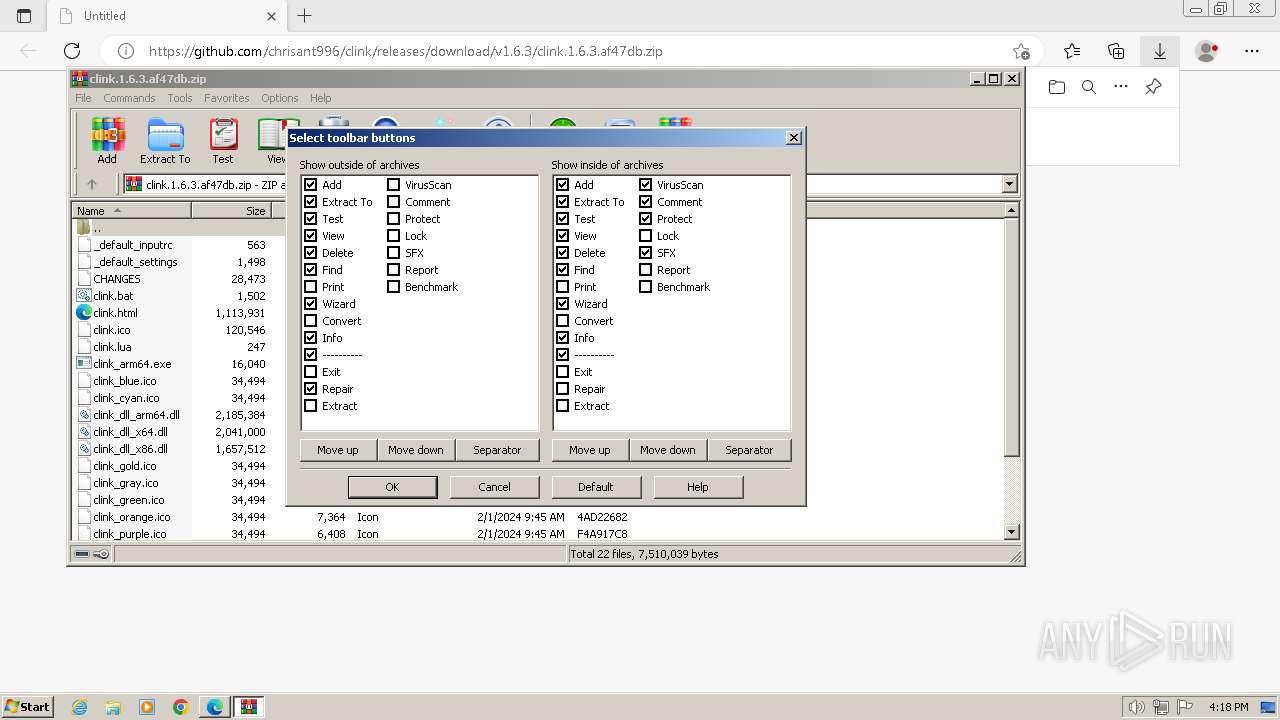
Task: Open Edge profile avatar
Action: 1207,51
